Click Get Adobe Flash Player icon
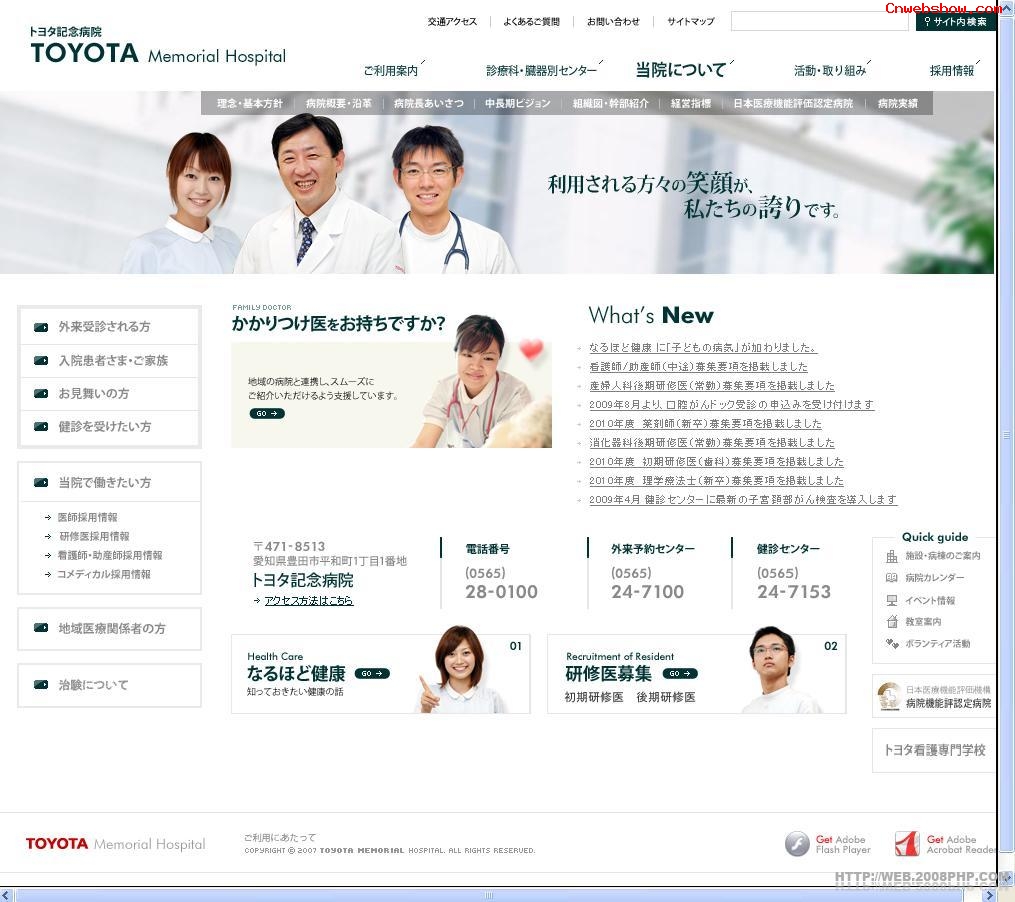 point(797,844)
